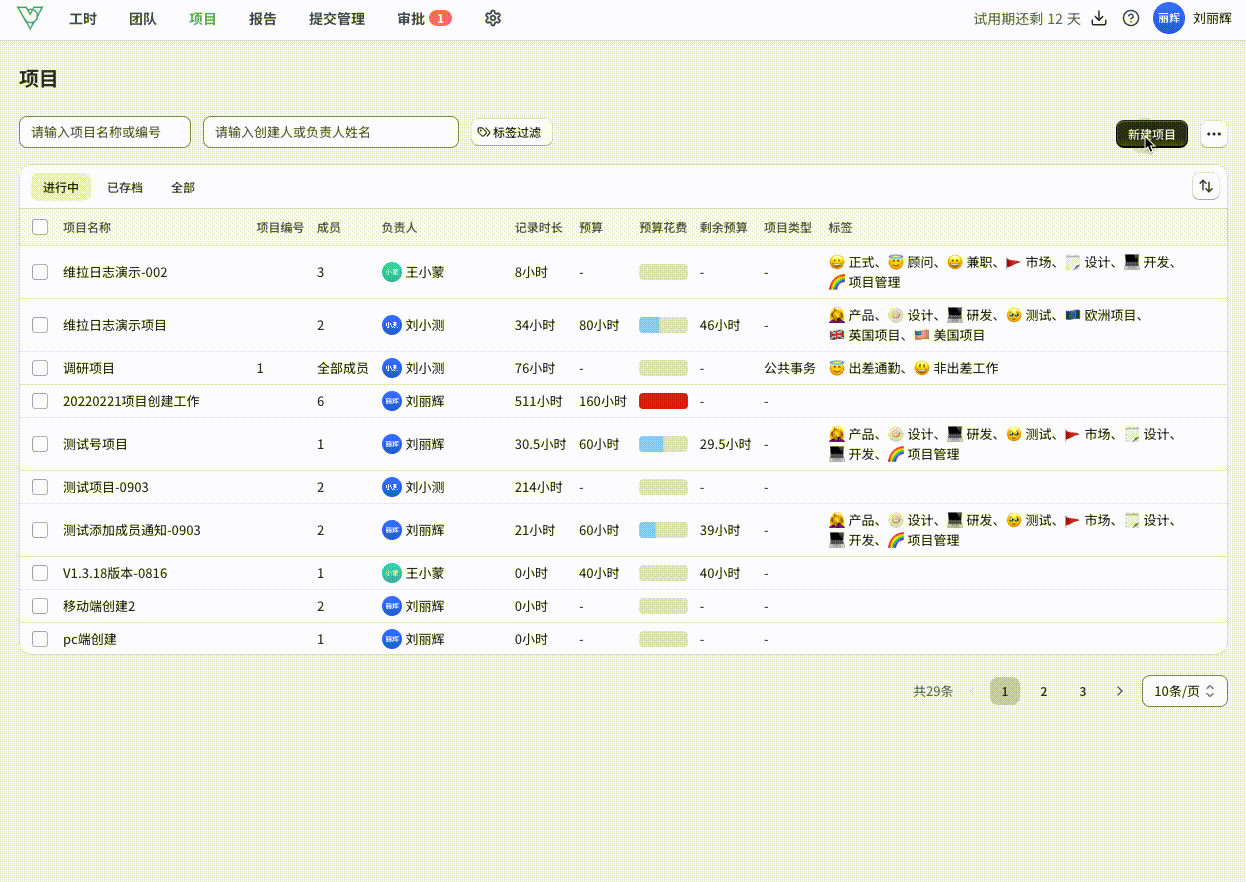Focus the project name or number search field
The image size is (1246, 882).
105,132
